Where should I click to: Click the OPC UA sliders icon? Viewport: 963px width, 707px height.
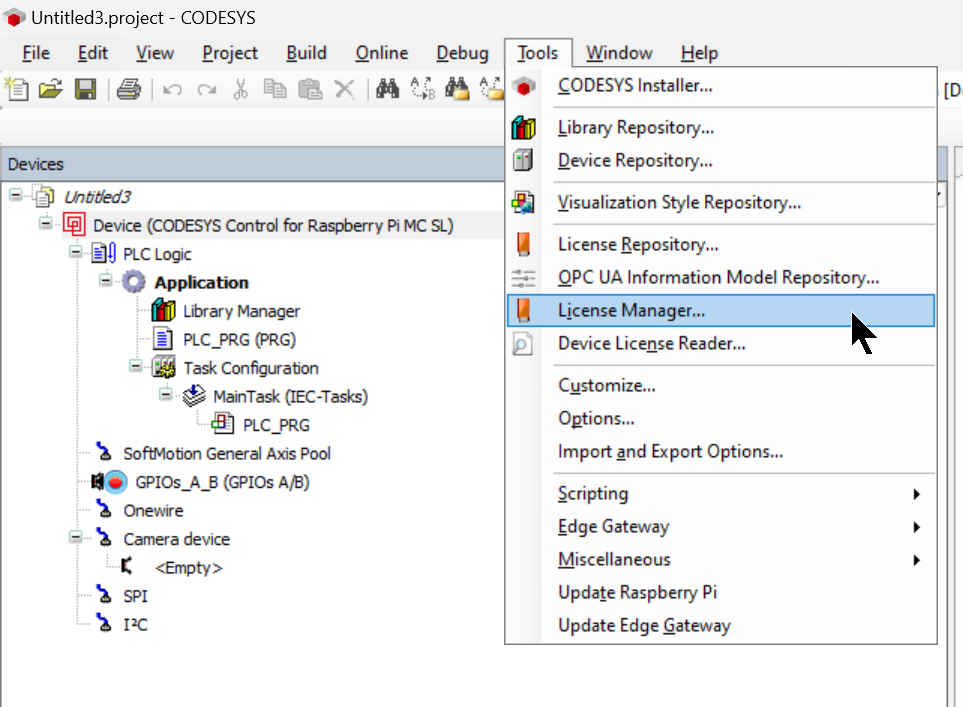(x=523, y=278)
